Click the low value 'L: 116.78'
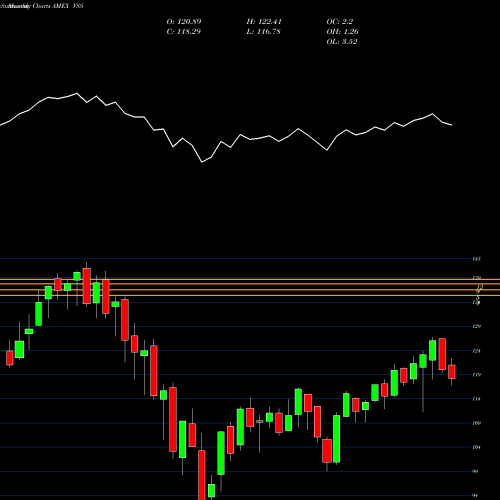500x500 pixels. point(263,32)
